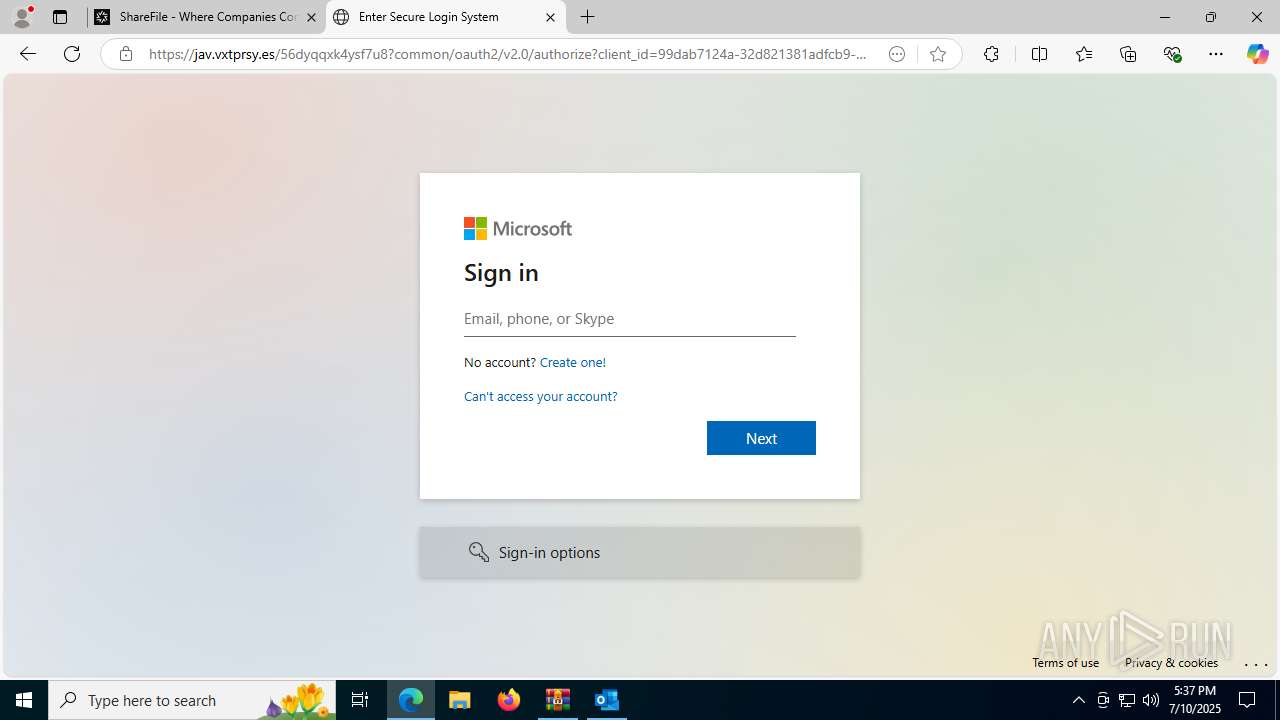This screenshot has width=1280, height=720.
Task: Click the taskbar search box
Action: 192,700
